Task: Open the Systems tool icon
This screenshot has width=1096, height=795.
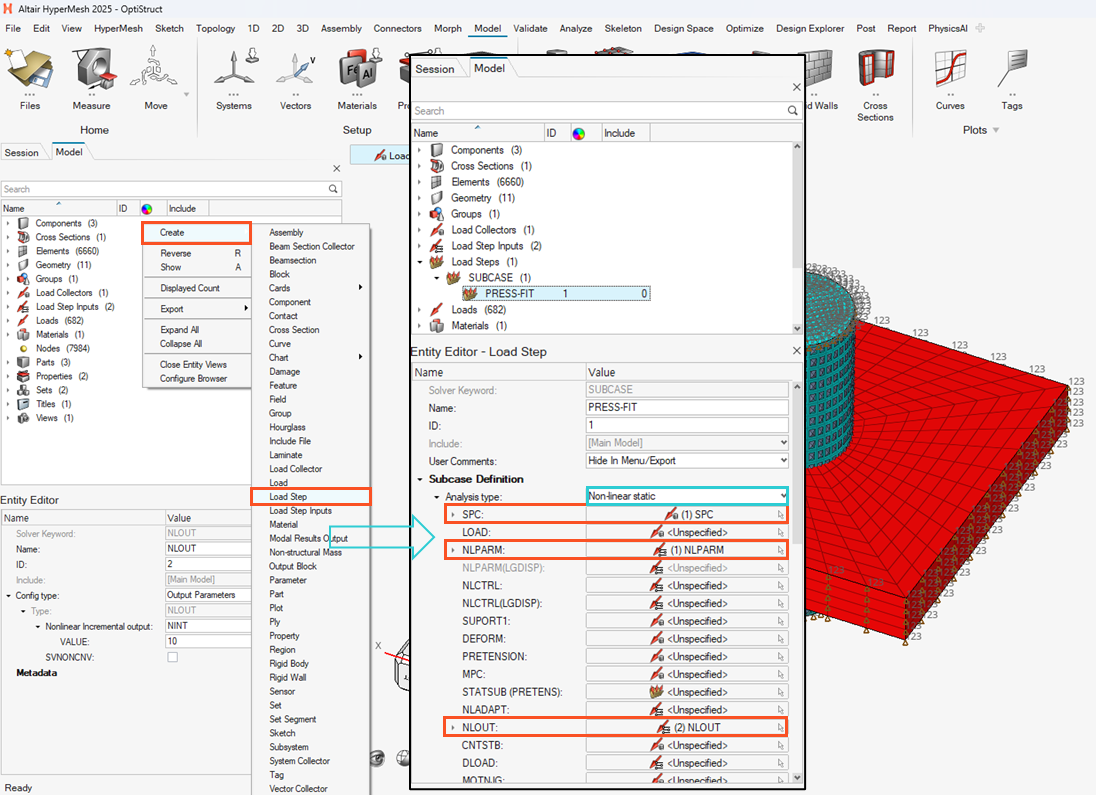Action: point(234,69)
